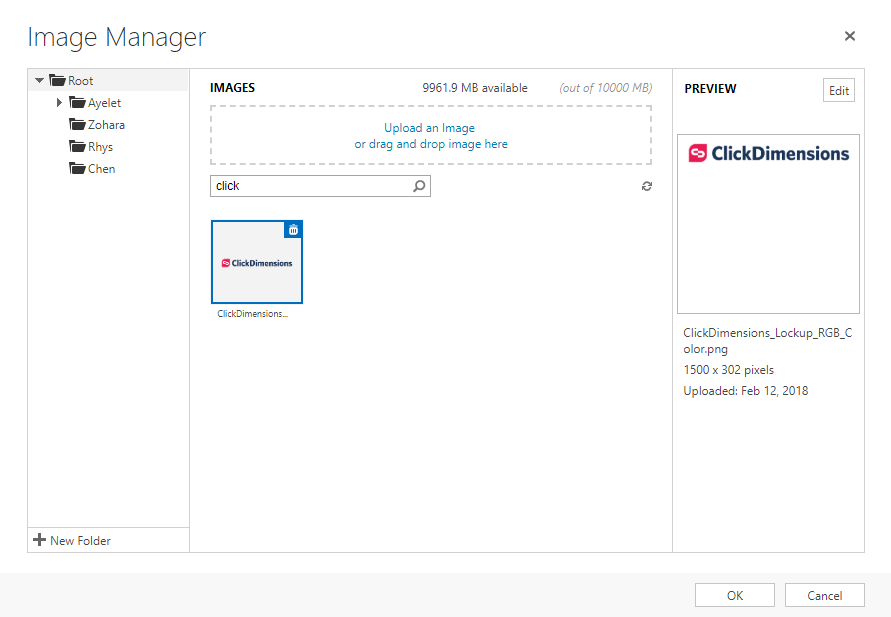Click the (out of 10000 MB) text
Viewport: 891px width, 617px height.
coord(606,88)
